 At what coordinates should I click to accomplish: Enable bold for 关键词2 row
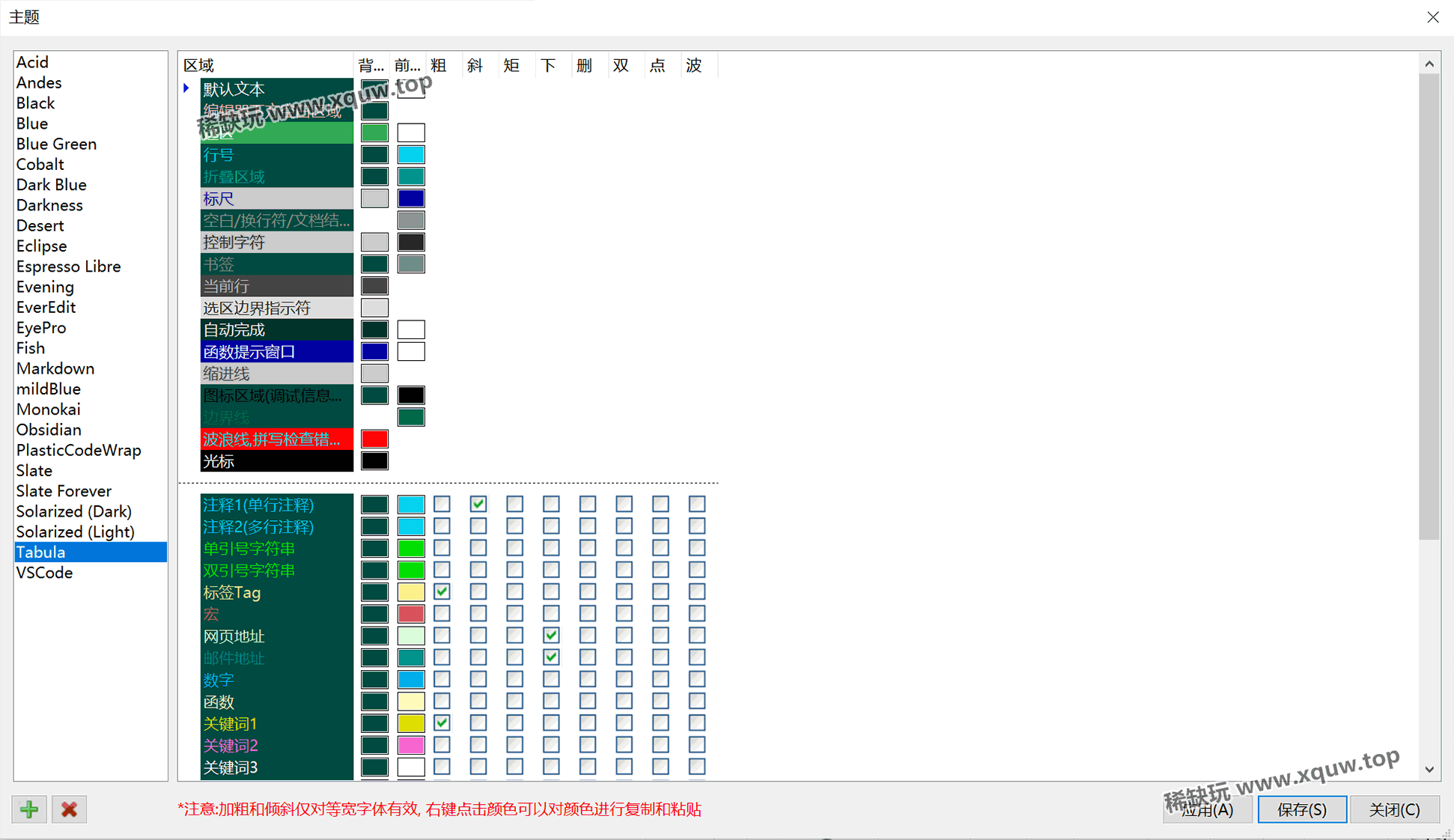pyautogui.click(x=442, y=745)
